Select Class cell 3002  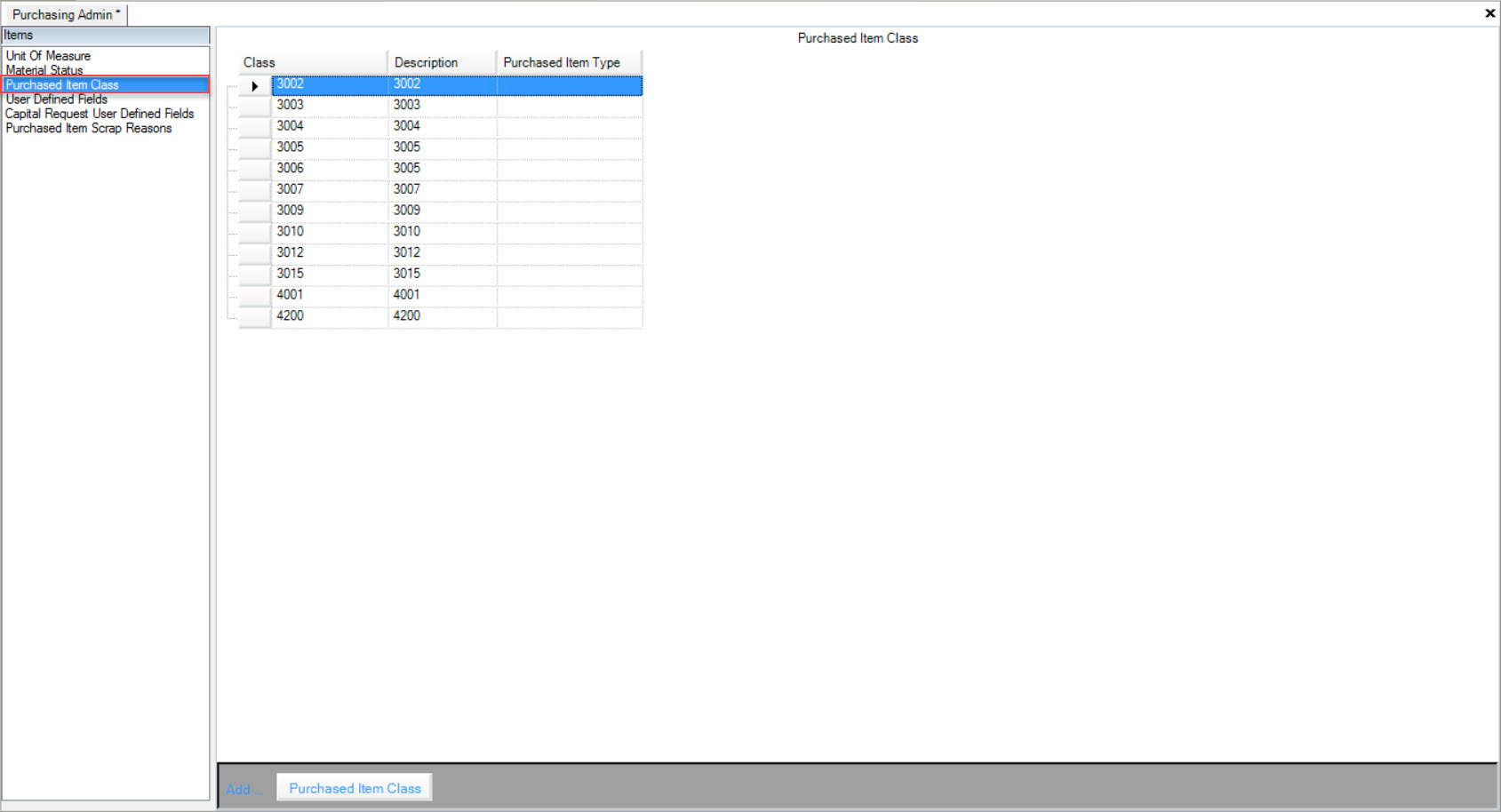(330, 84)
